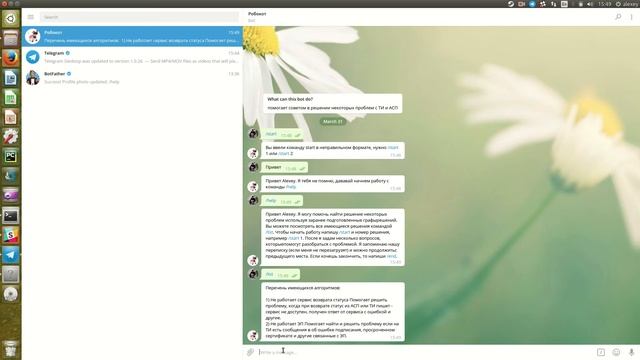Viewport: 640px width, 360px height.
Task: Click 'What can this bot do?' info box
Action: coord(333,104)
